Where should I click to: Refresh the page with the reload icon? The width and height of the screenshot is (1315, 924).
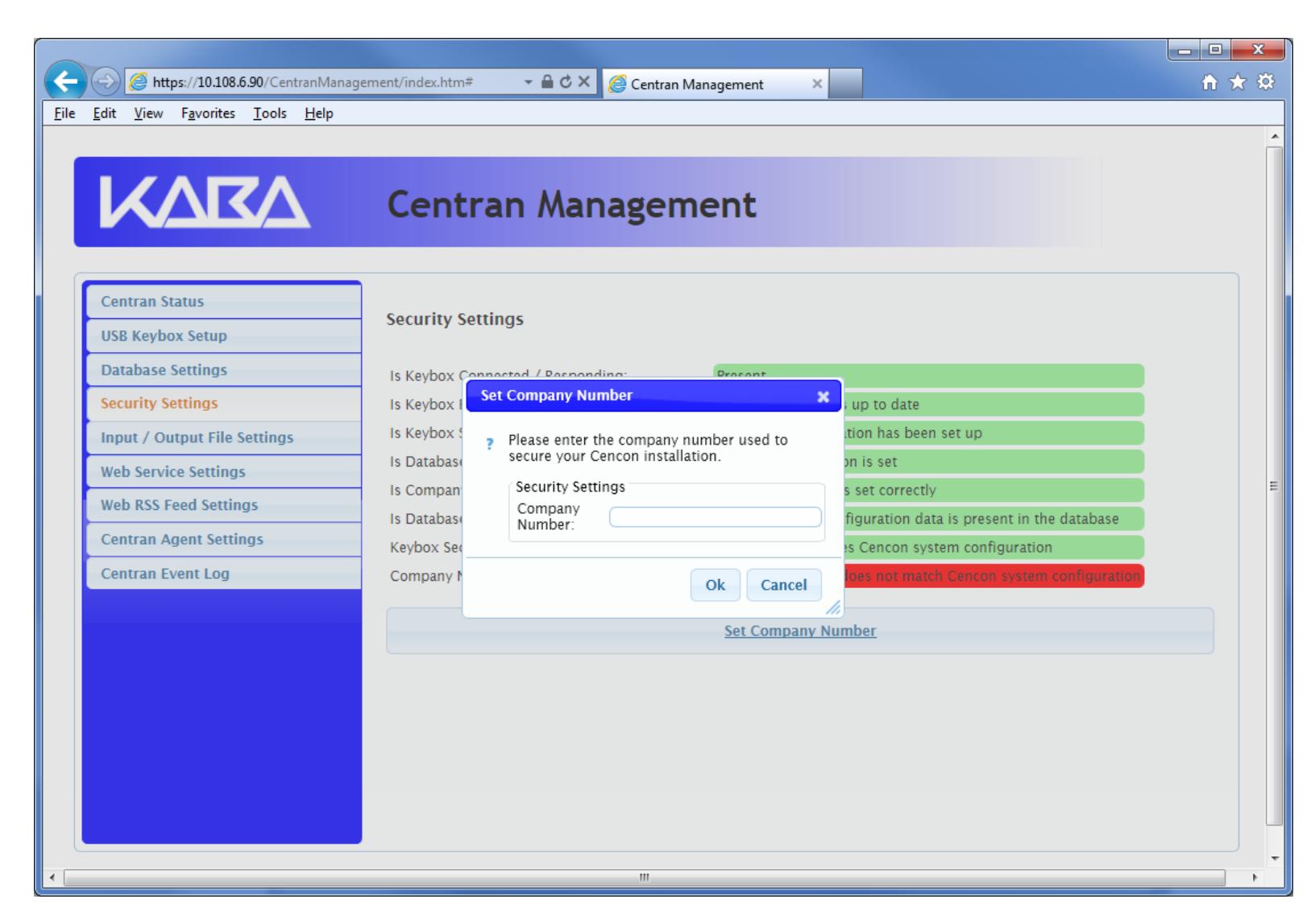[x=565, y=82]
